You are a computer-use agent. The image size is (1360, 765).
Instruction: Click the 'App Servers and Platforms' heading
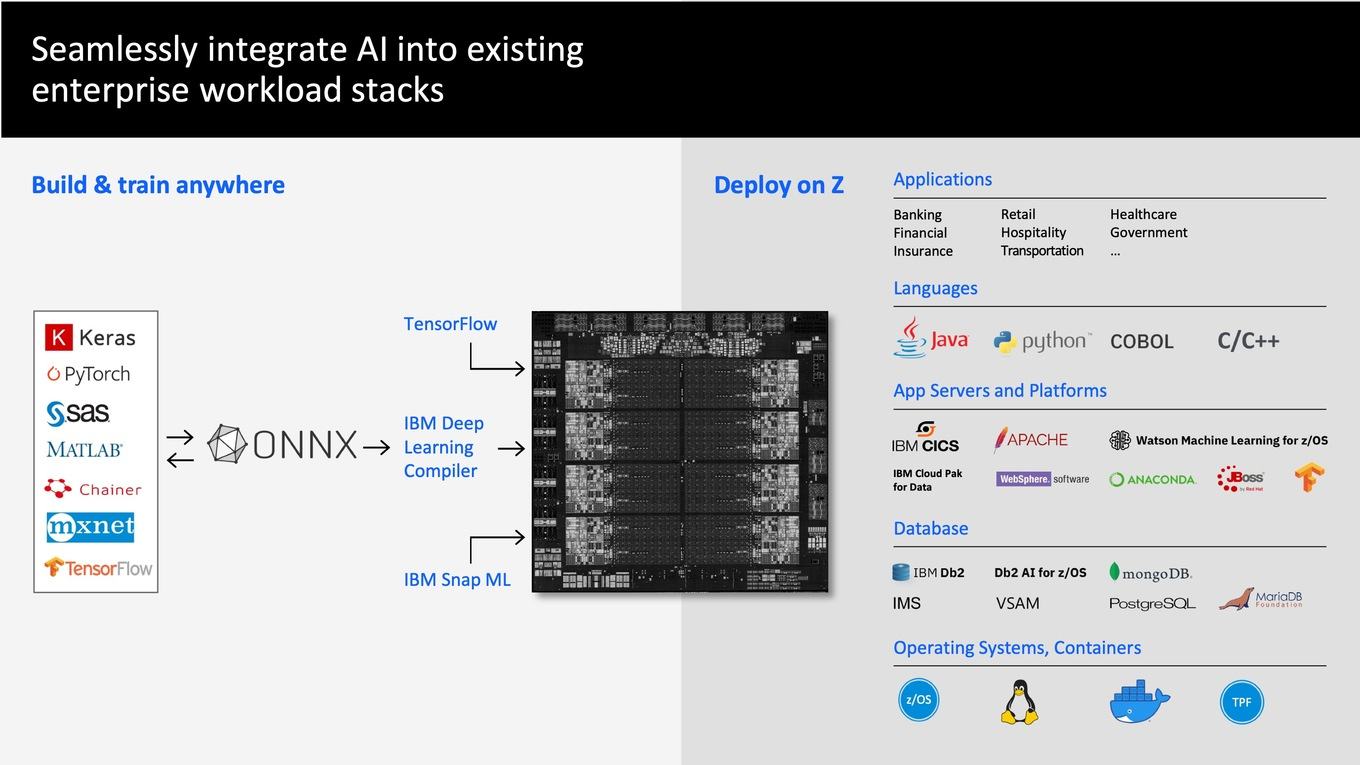1000,391
